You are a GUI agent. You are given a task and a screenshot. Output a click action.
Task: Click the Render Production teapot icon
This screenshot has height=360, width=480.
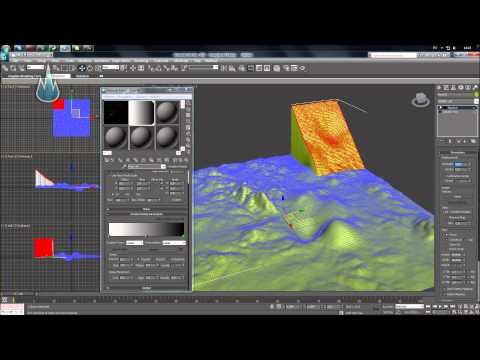click(x=302, y=68)
